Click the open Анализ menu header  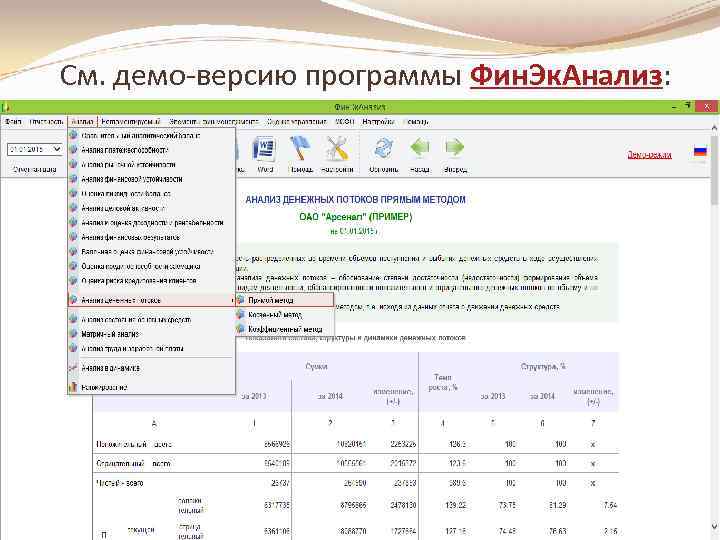(x=83, y=122)
